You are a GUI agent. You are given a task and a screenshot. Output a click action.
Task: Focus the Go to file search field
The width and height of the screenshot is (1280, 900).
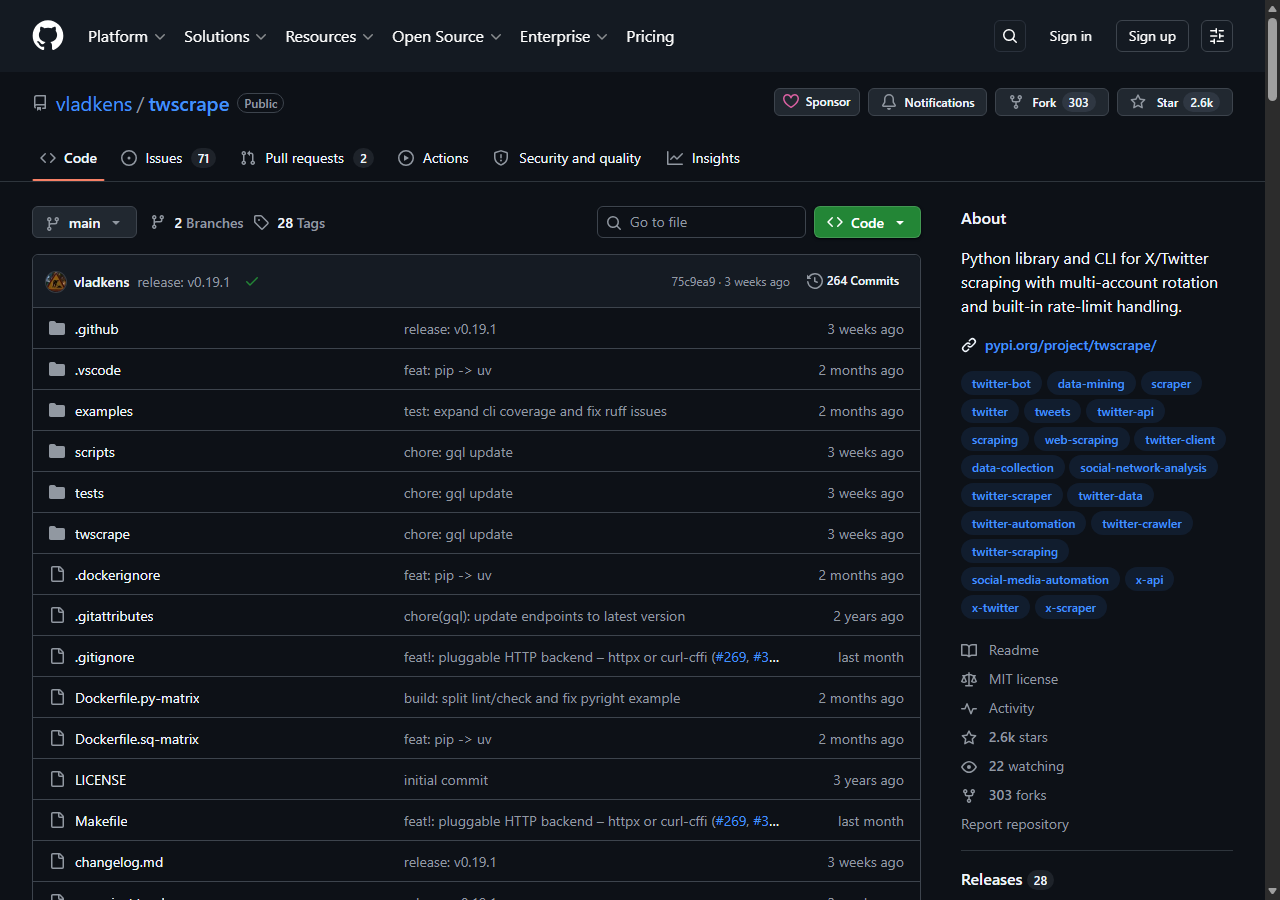click(701, 222)
